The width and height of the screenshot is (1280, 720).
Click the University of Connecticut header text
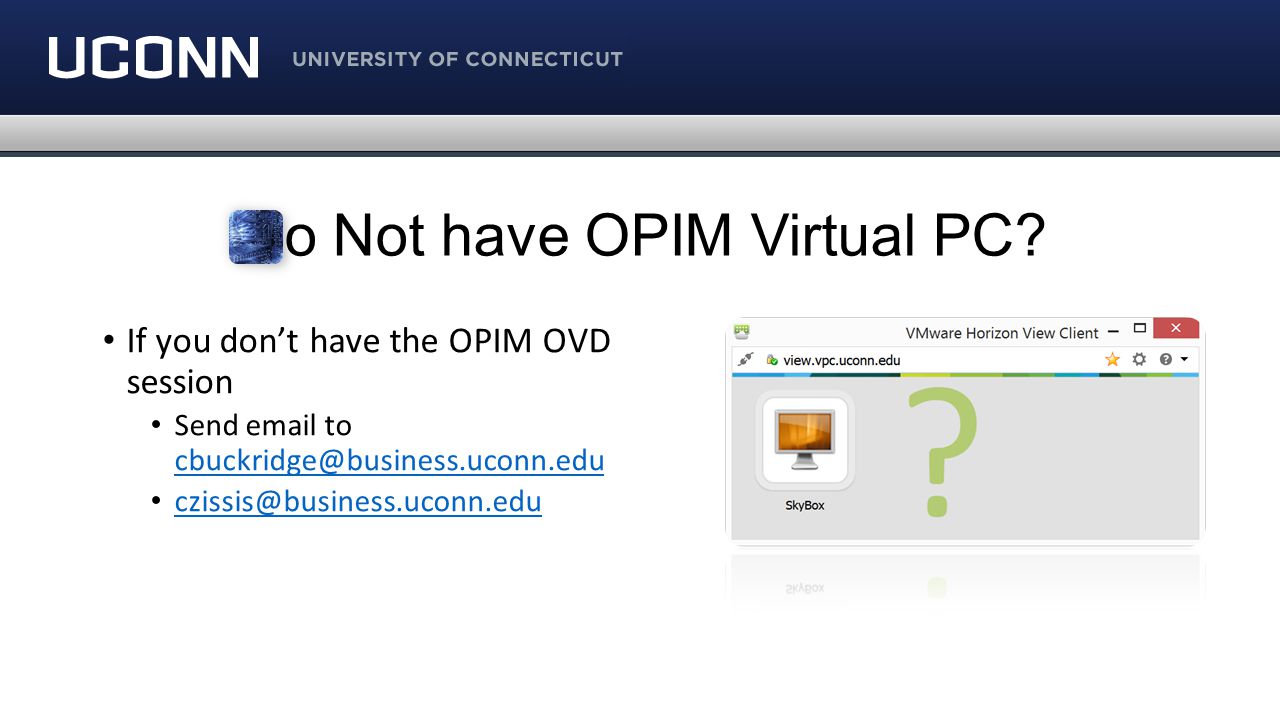pos(458,59)
